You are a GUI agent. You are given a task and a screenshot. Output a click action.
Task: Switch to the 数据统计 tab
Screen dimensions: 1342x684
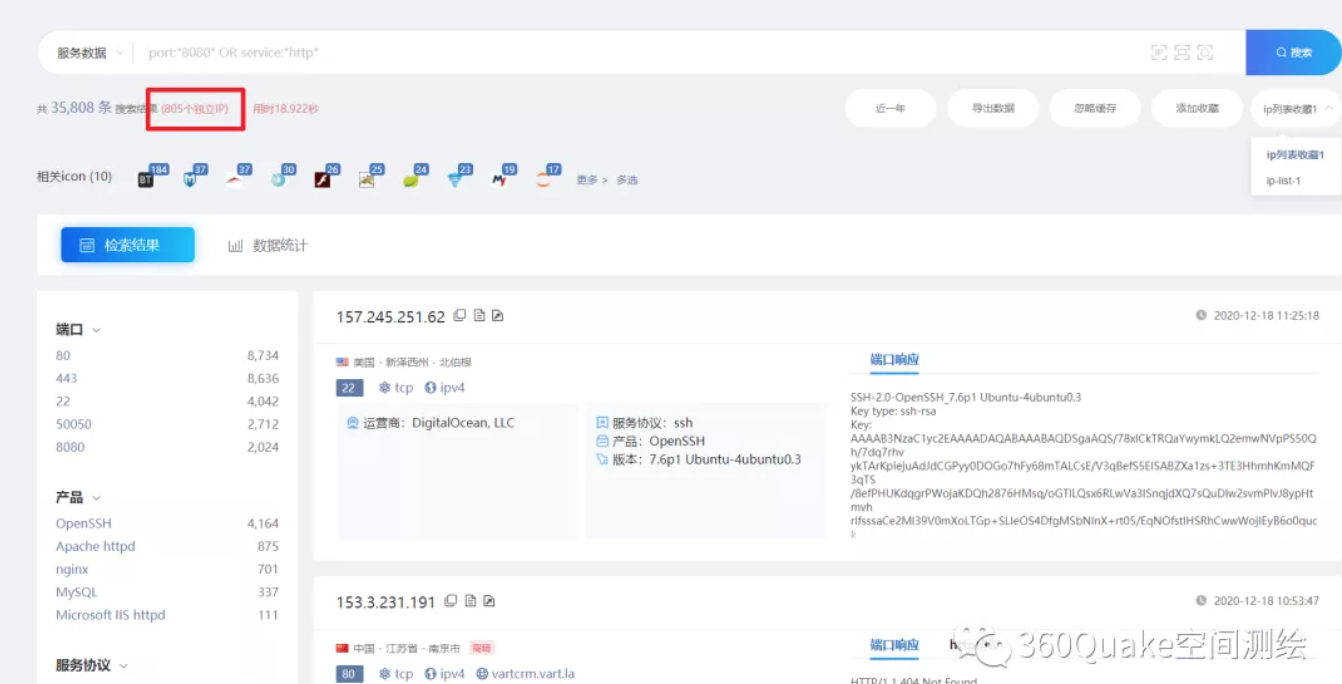coord(268,245)
